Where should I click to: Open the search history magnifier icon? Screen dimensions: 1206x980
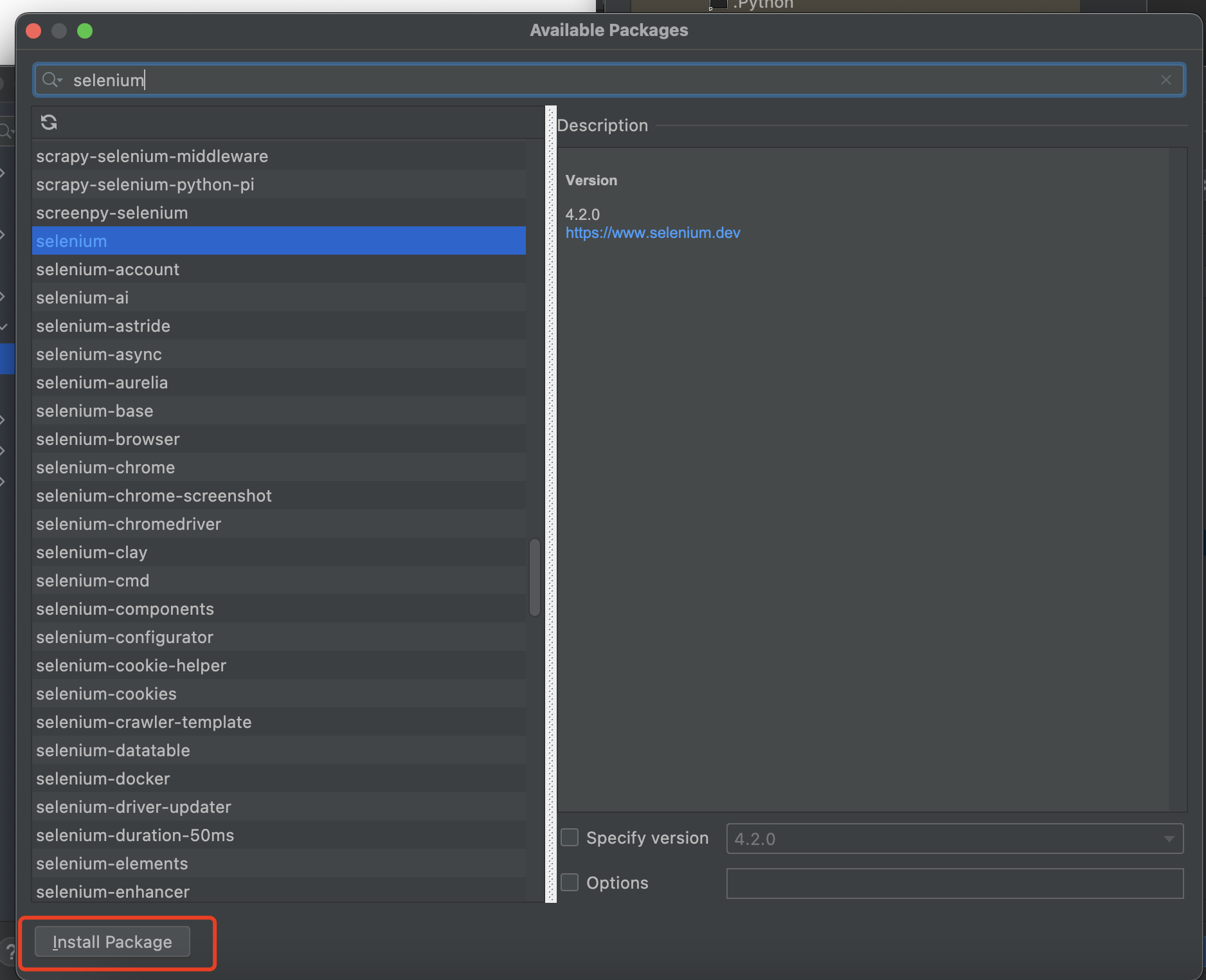(x=51, y=80)
